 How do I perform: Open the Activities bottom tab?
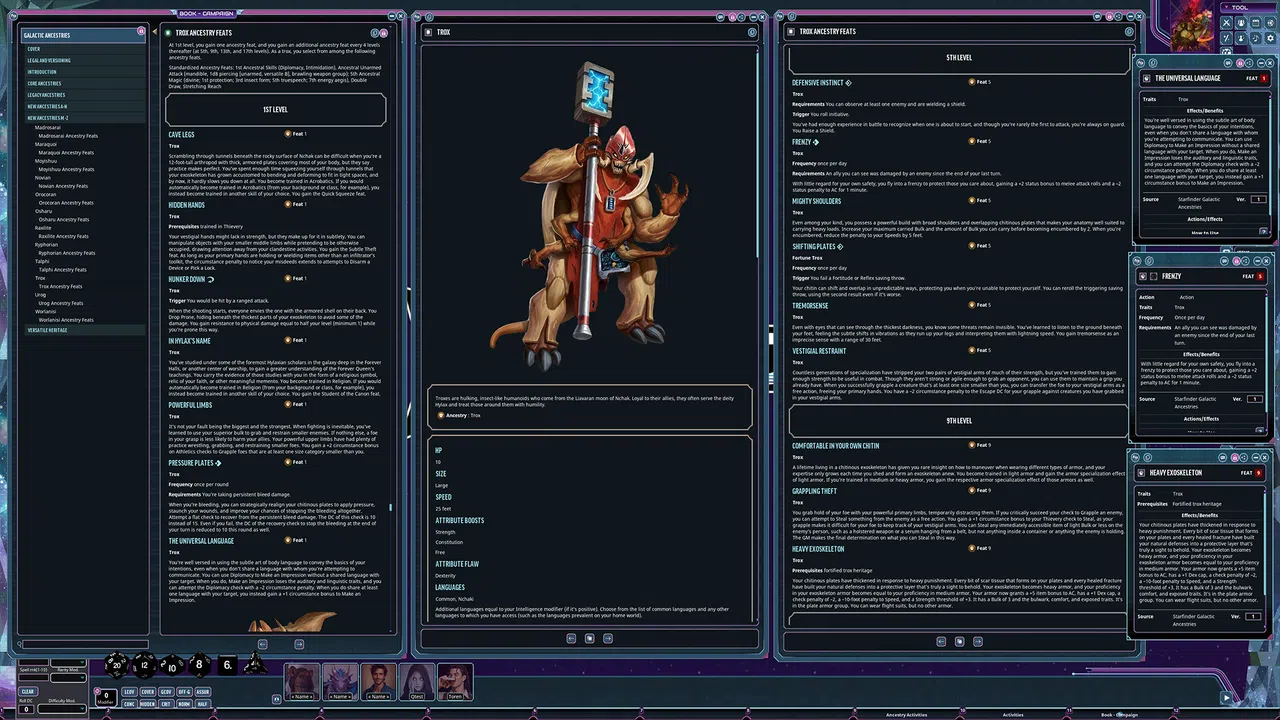[1013, 714]
